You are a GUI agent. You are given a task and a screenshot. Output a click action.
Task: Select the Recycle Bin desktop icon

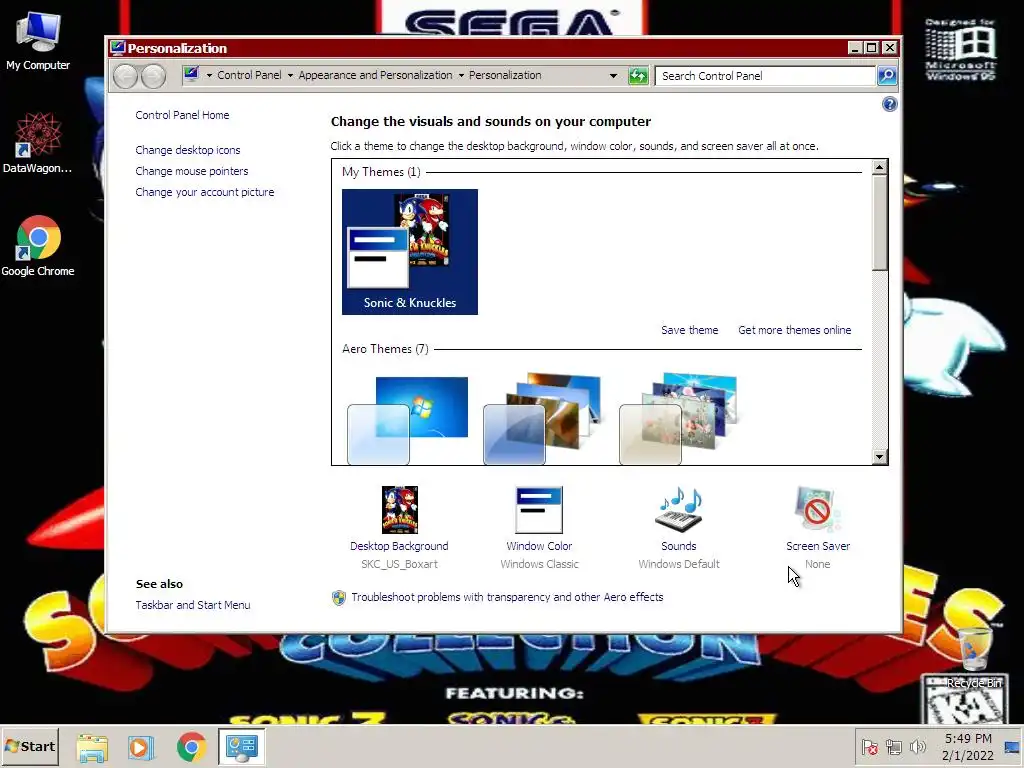pos(974,656)
